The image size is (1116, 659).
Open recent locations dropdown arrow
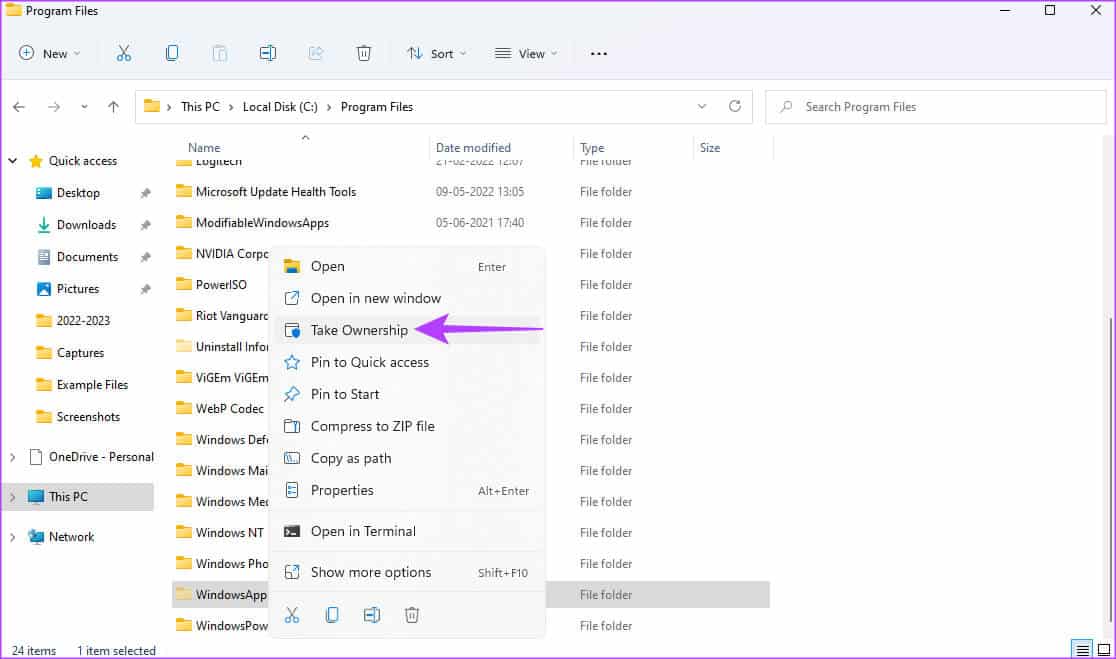(84, 107)
